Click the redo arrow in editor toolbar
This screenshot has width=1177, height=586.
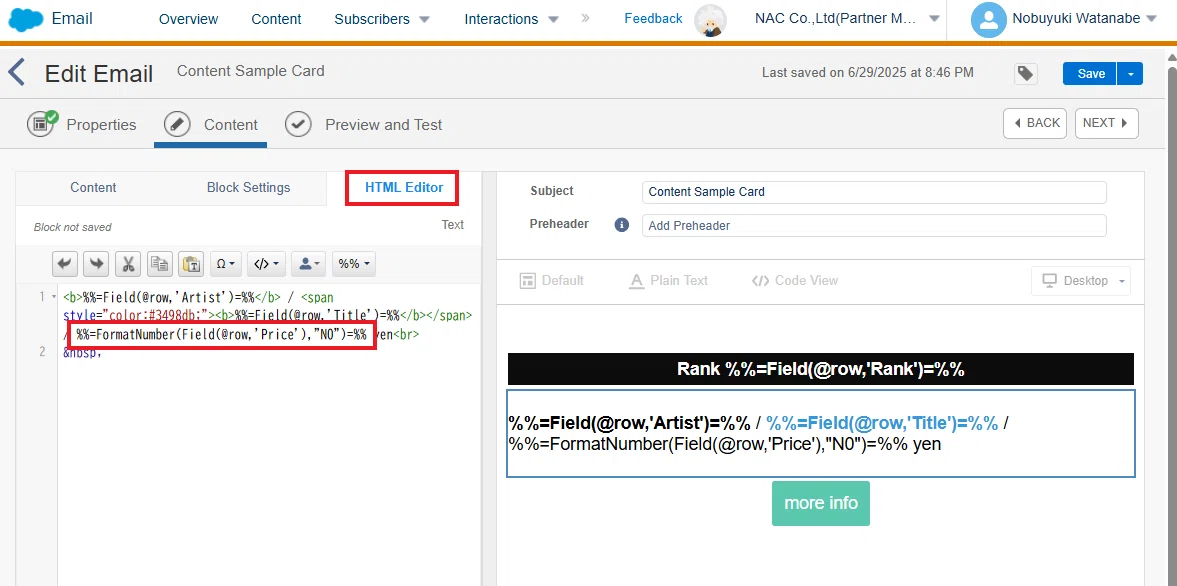(97, 264)
